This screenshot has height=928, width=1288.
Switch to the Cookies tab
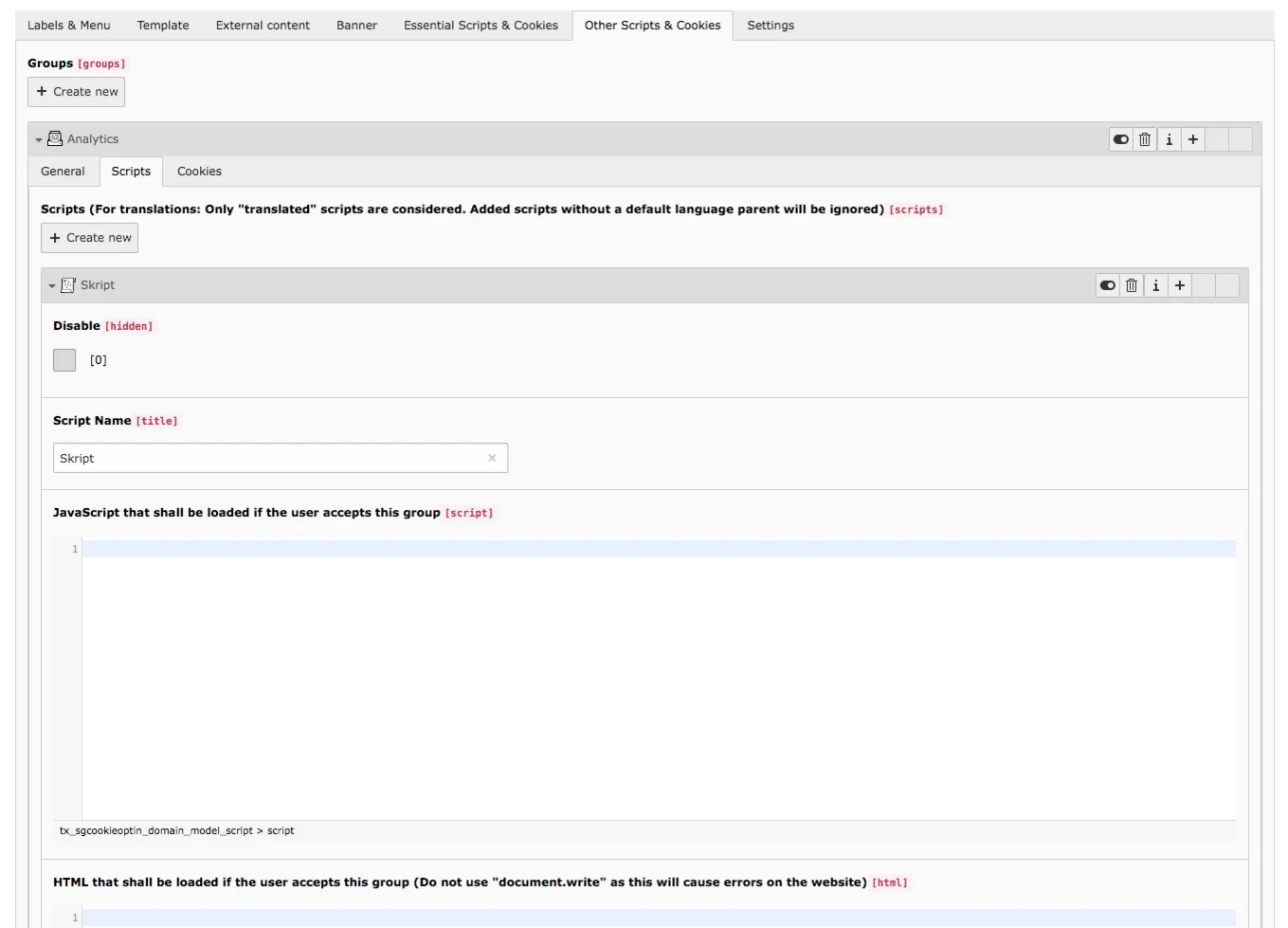tap(199, 171)
